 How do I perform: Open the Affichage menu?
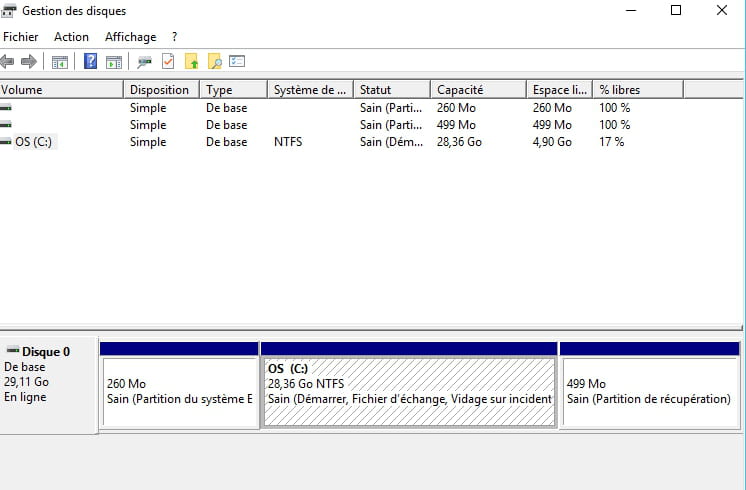(x=131, y=37)
